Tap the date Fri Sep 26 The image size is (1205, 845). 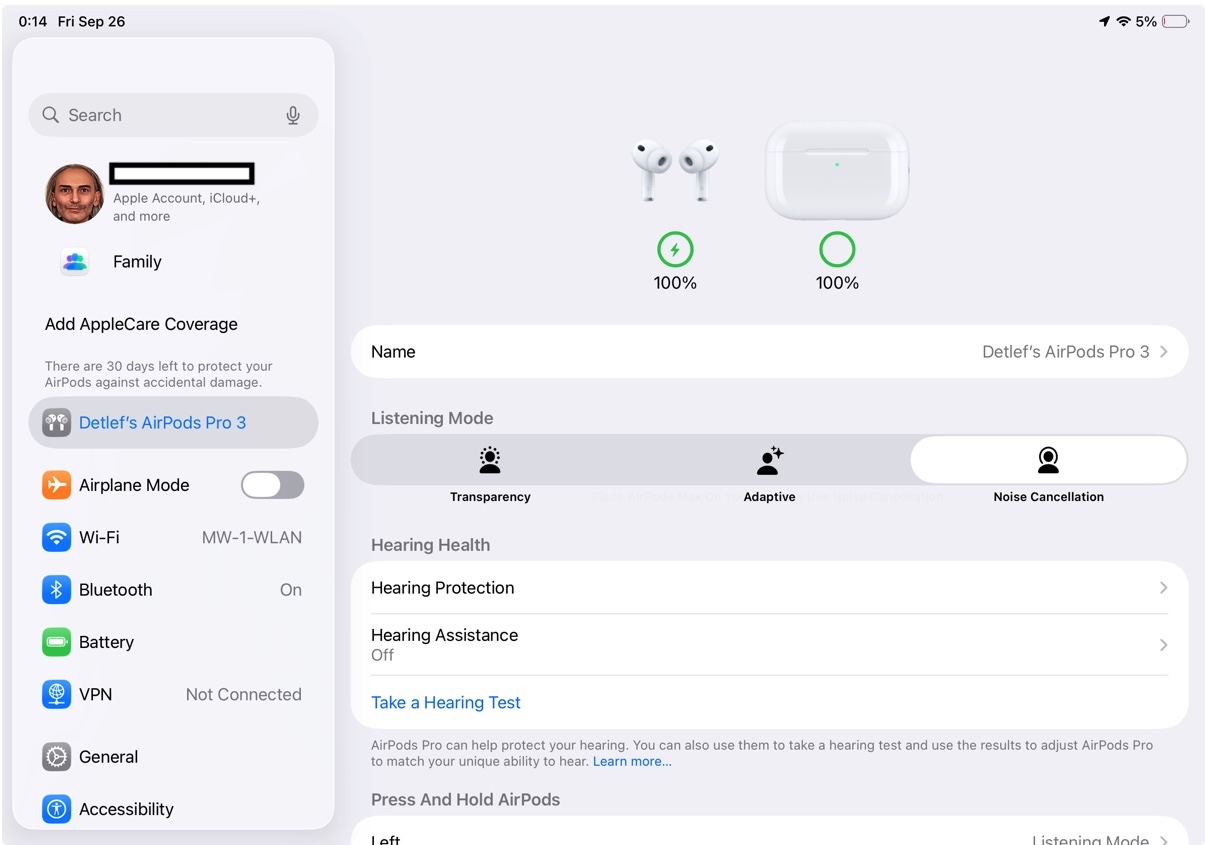[91, 21]
